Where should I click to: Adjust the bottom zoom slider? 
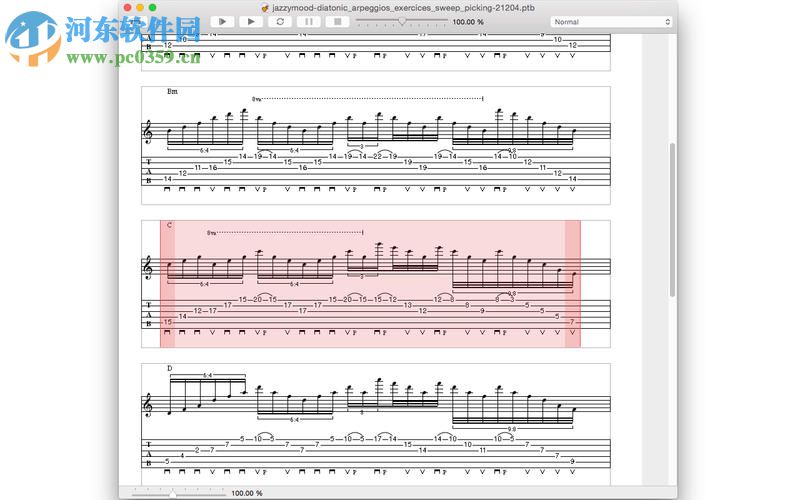(173, 493)
